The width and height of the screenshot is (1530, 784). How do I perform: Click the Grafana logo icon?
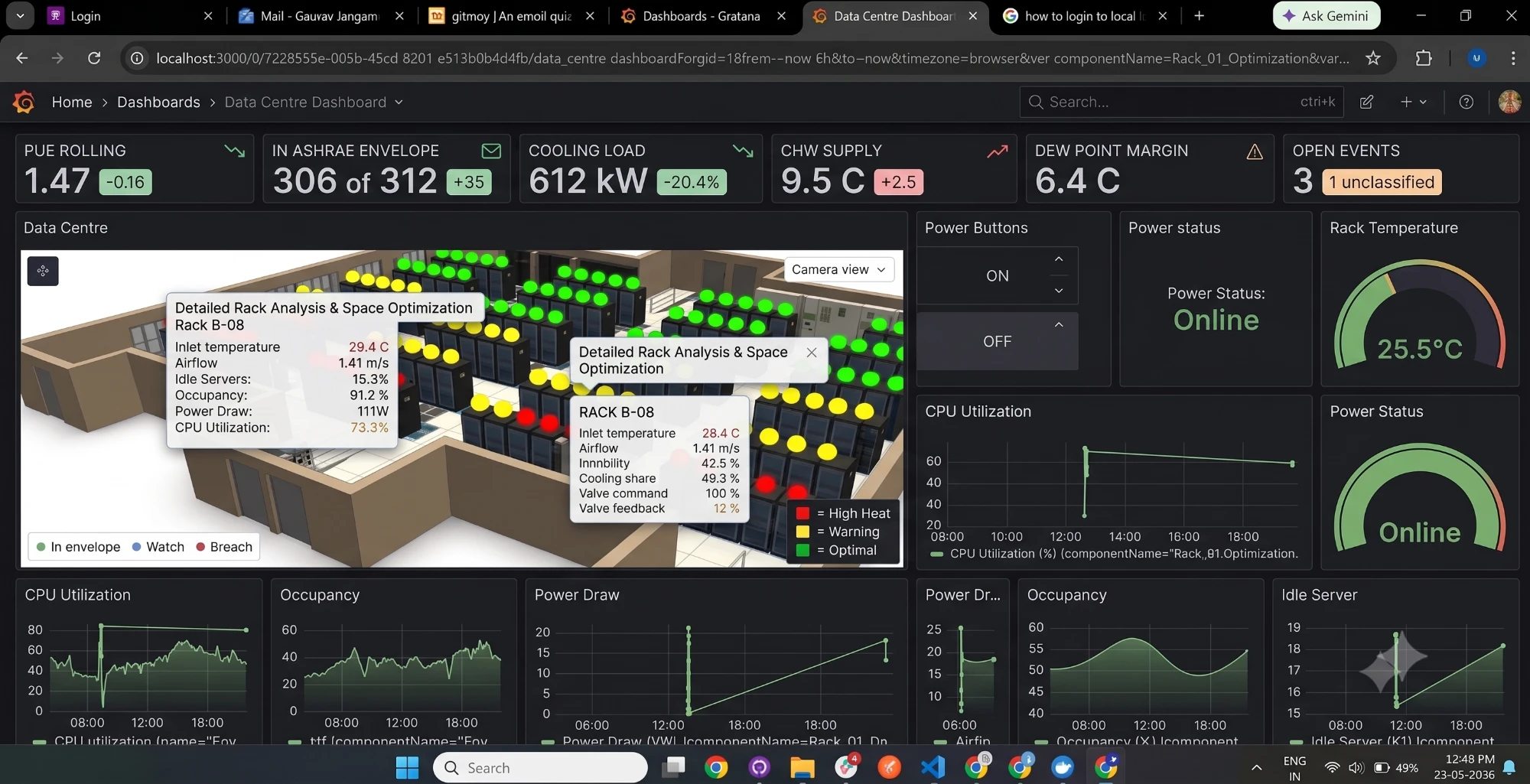(x=24, y=102)
